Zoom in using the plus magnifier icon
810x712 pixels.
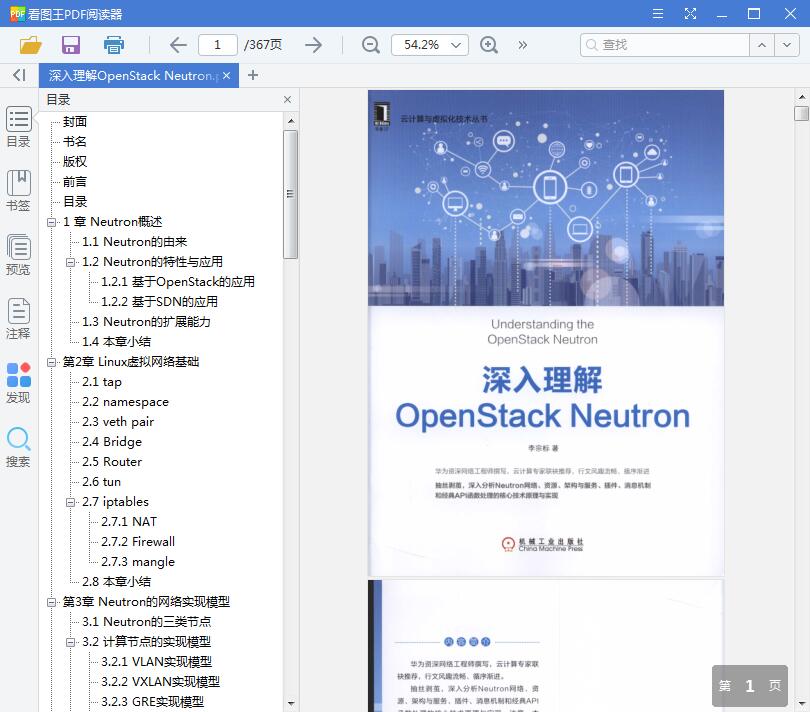click(489, 45)
